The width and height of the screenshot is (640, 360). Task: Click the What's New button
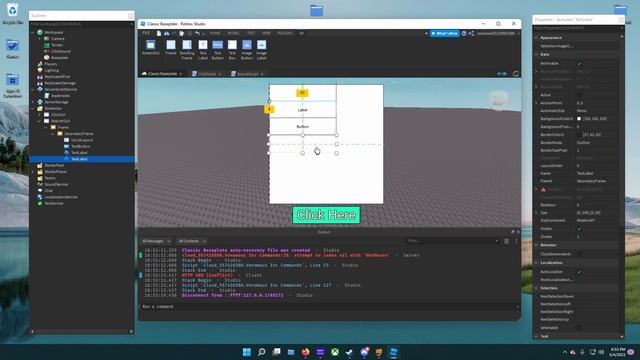coord(444,33)
